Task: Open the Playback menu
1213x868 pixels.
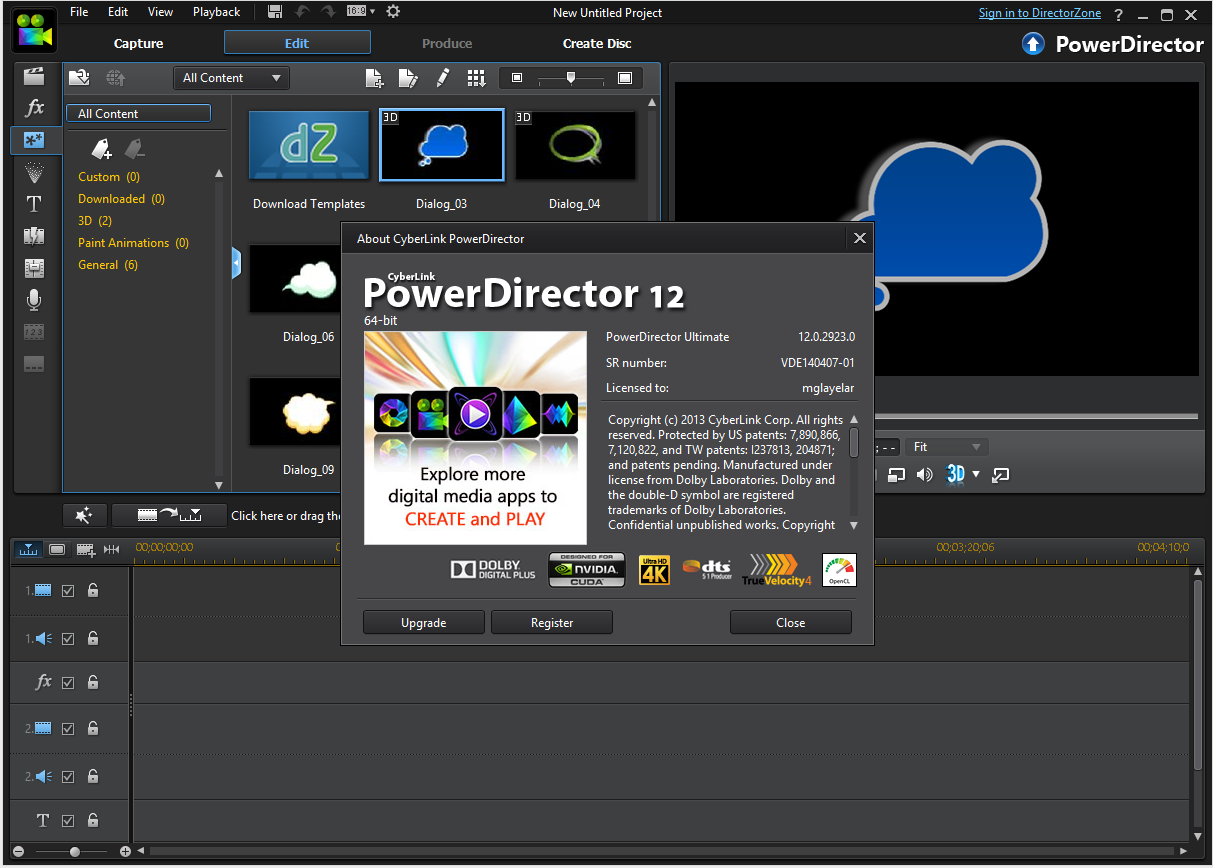Action: 216,12
